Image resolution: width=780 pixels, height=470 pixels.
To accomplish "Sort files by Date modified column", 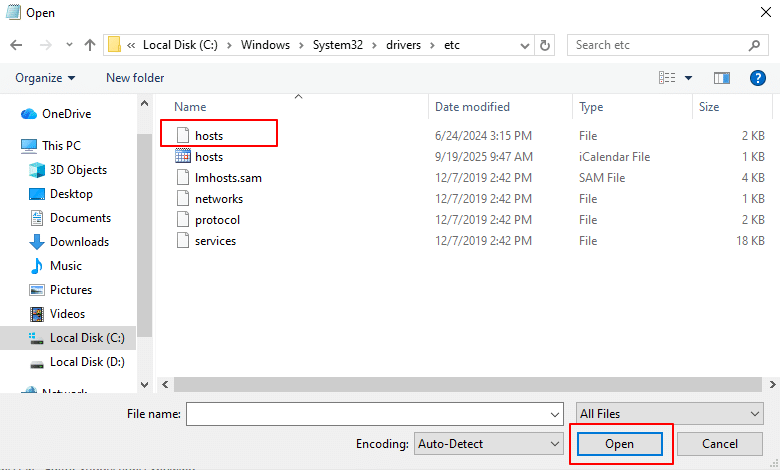I will coord(472,107).
